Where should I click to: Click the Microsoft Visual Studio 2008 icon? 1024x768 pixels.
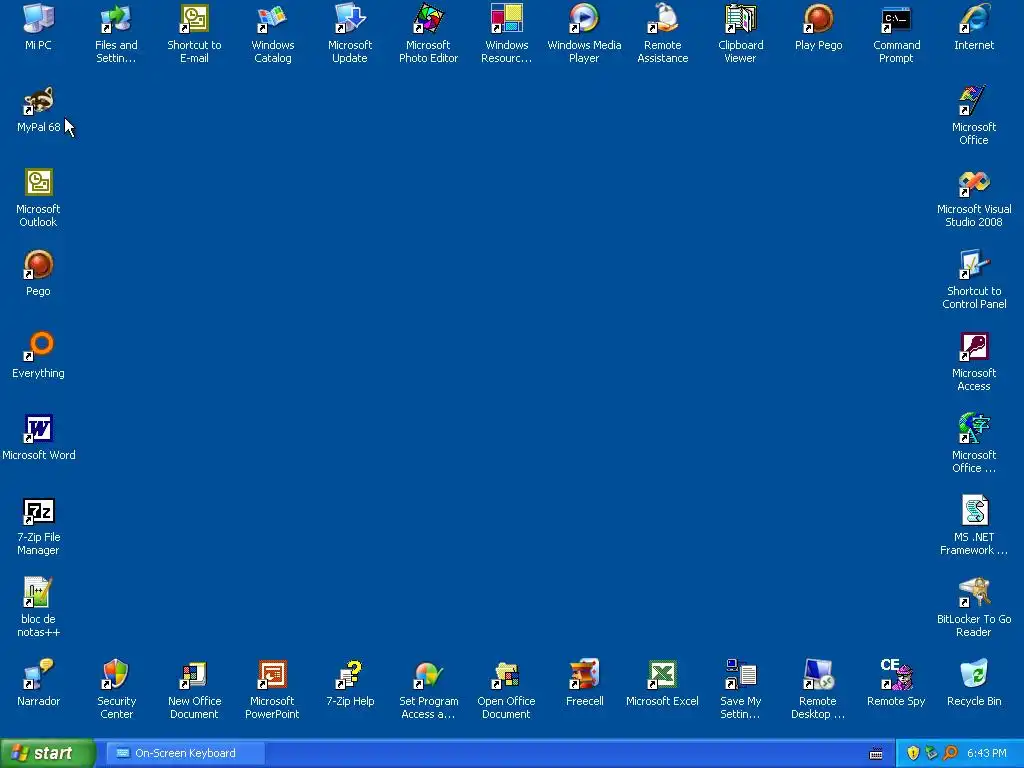[x=974, y=183]
